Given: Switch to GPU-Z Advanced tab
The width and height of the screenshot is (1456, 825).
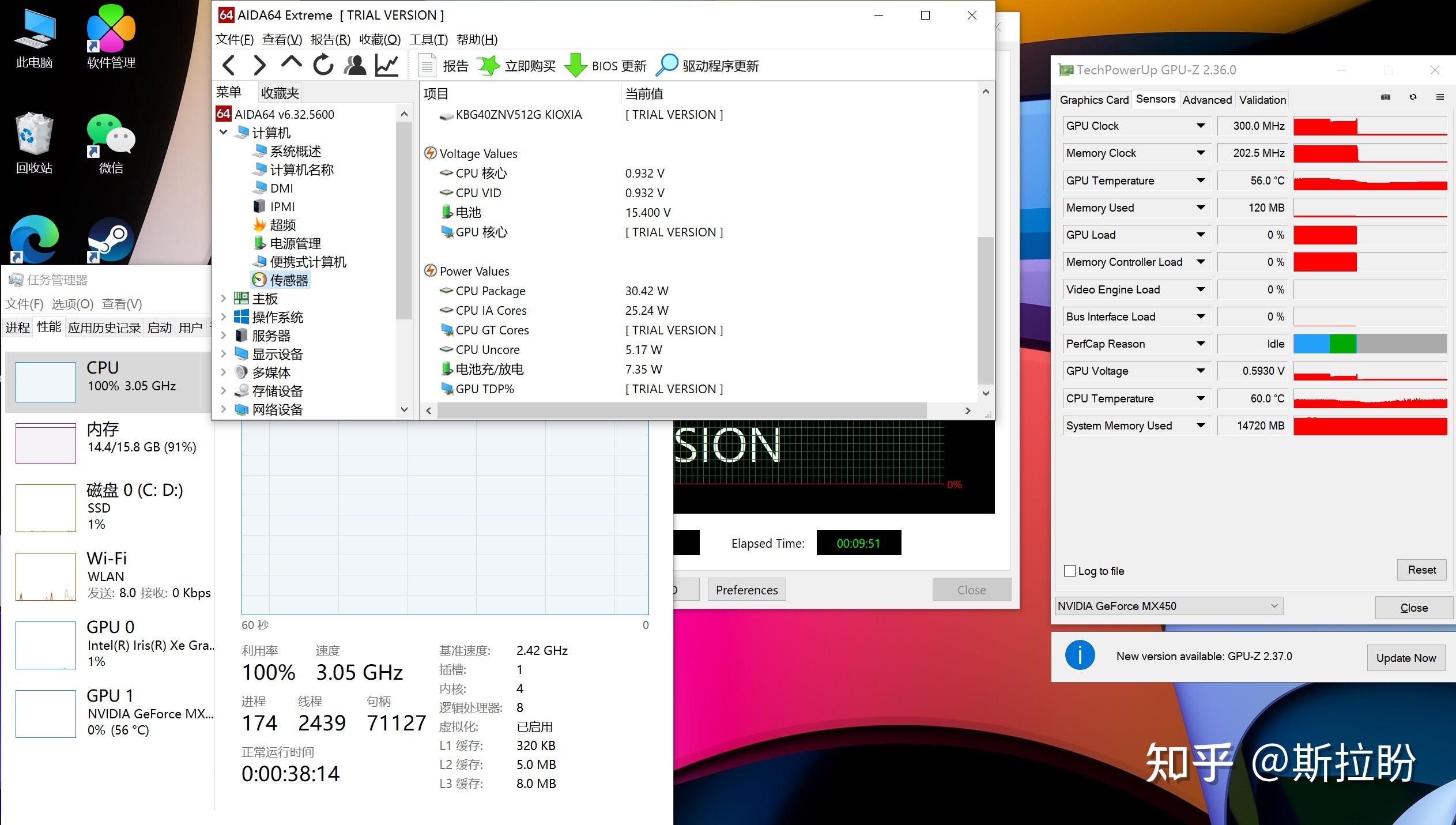Looking at the screenshot, I should click(1207, 100).
